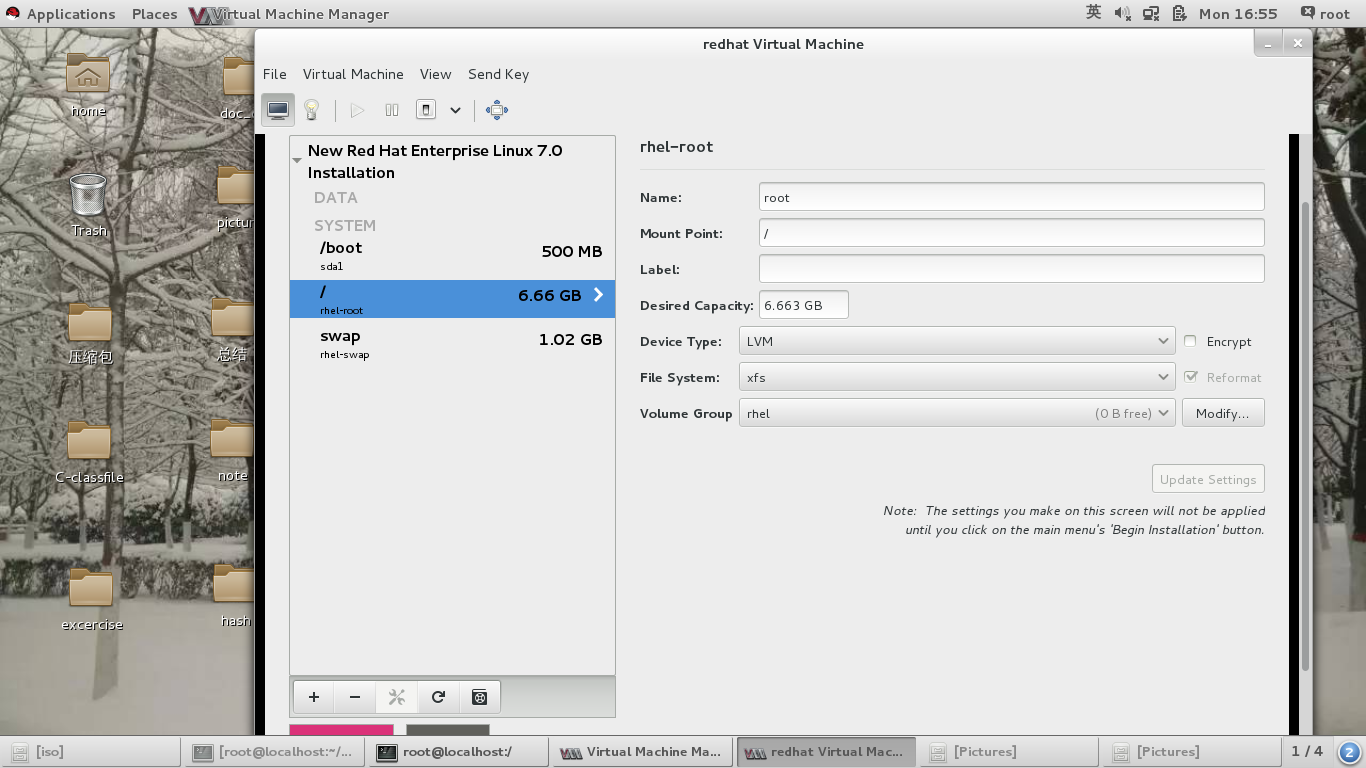Image resolution: width=1366 pixels, height=768 pixels.
Task: Remove selected mount point minus button
Action: [x=355, y=697]
